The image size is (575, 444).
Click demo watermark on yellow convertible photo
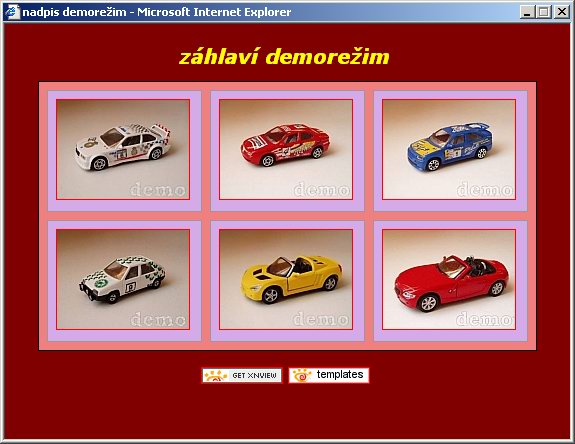(x=321, y=320)
